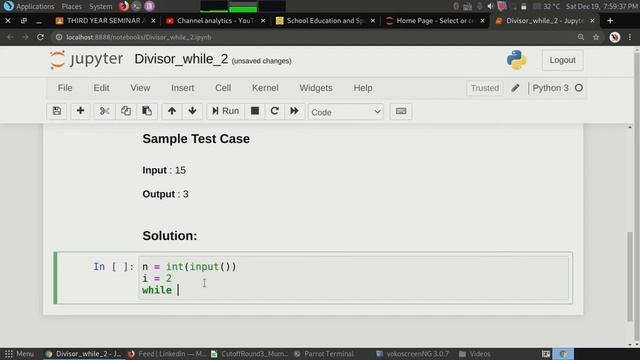Open the Help menu
The height and width of the screenshot is (360, 640).
(x=363, y=88)
